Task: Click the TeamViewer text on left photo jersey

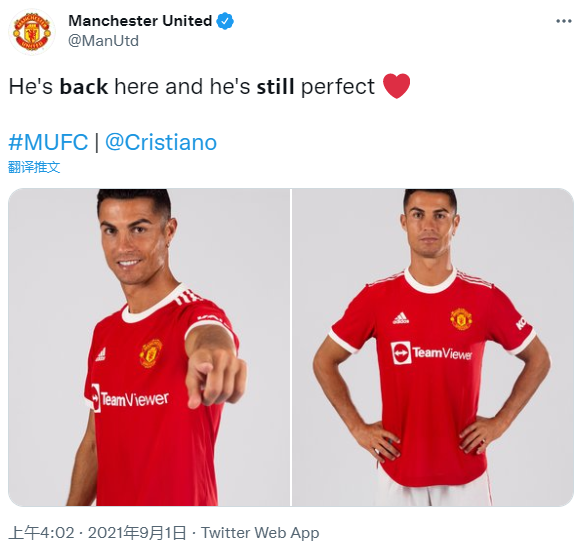Action: coord(135,399)
